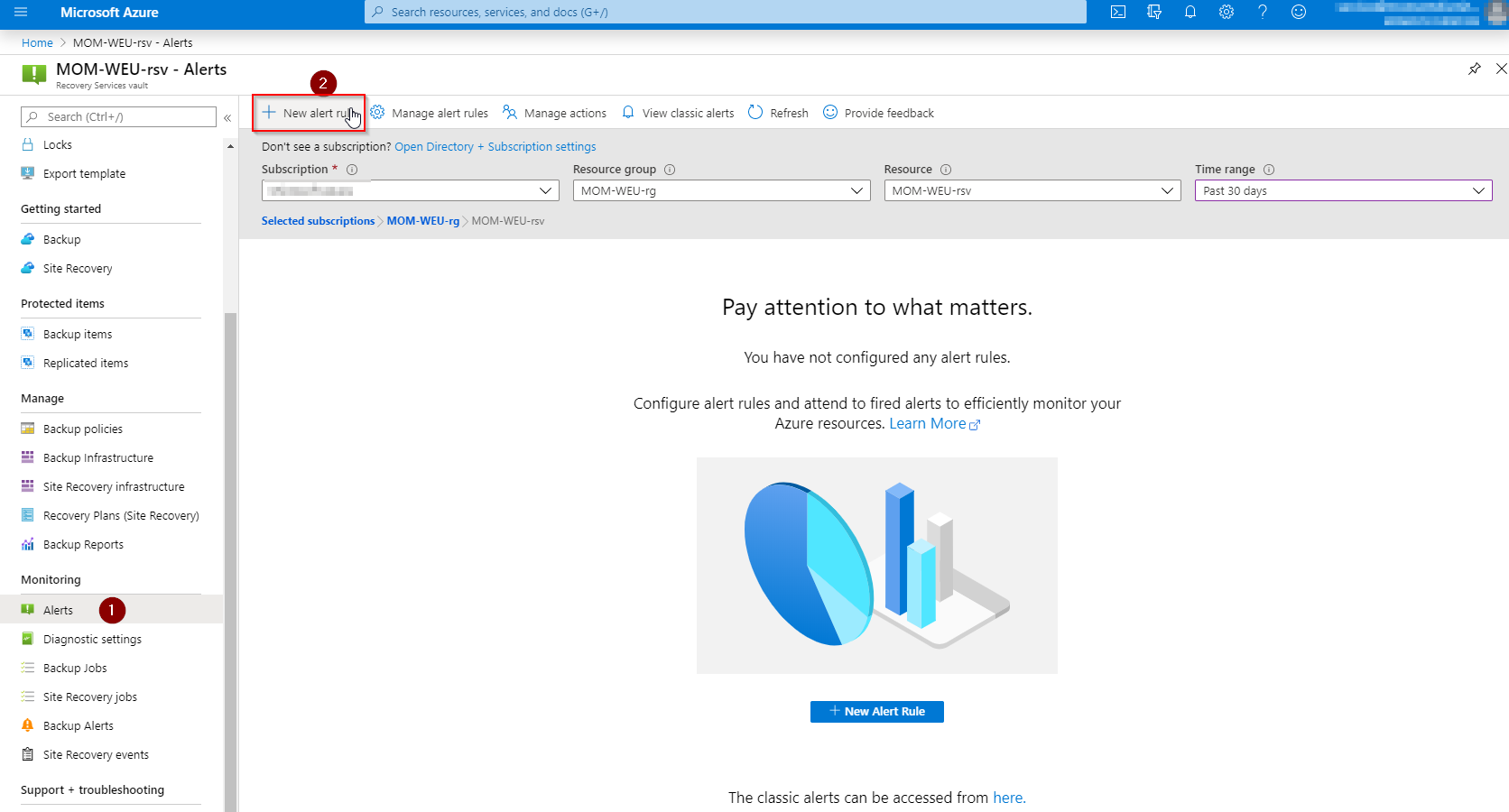
Task: Open the notifications bell
Action: click(1190, 12)
